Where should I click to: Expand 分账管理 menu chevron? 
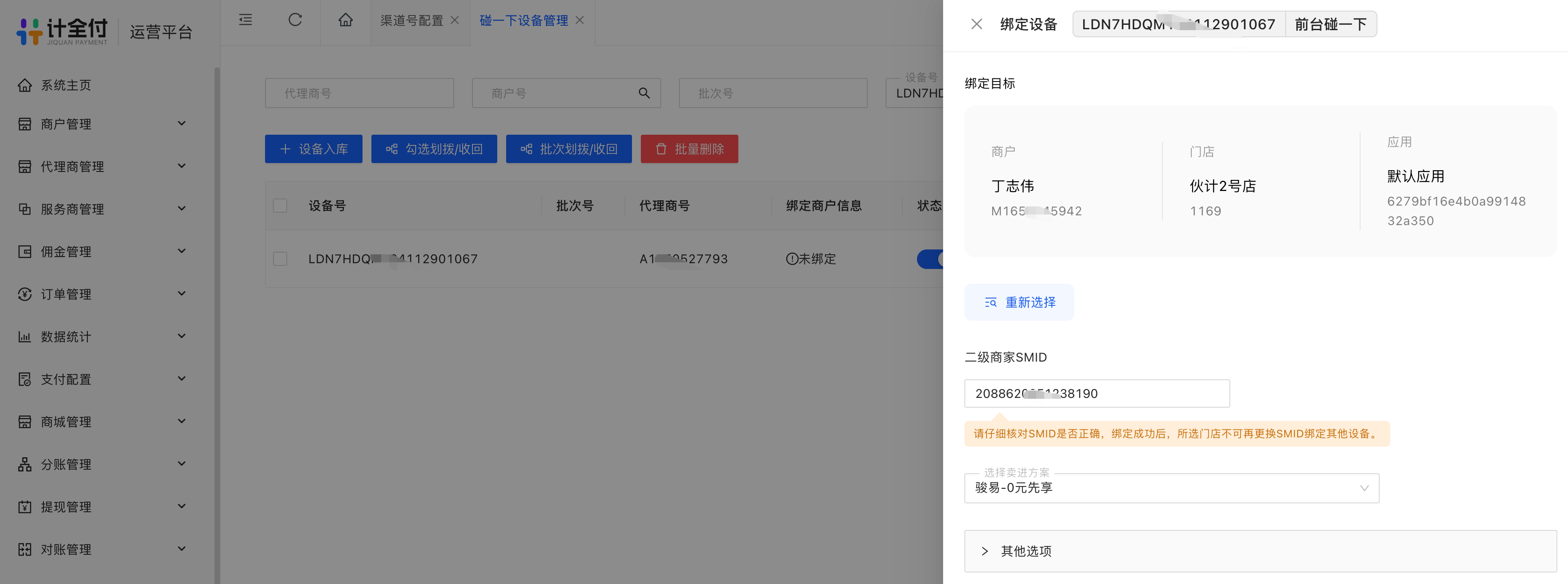pyautogui.click(x=181, y=464)
